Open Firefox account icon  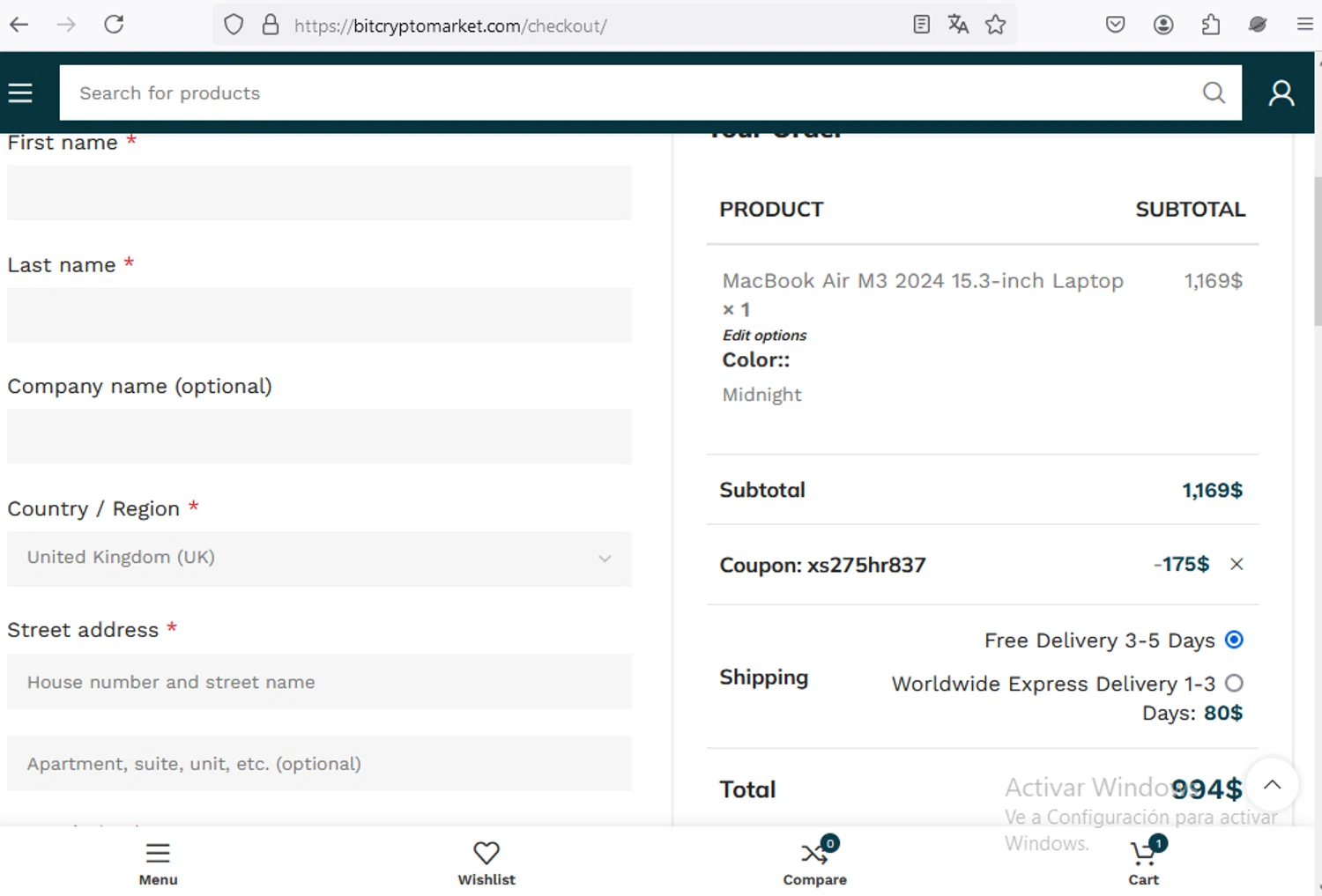tap(1163, 25)
